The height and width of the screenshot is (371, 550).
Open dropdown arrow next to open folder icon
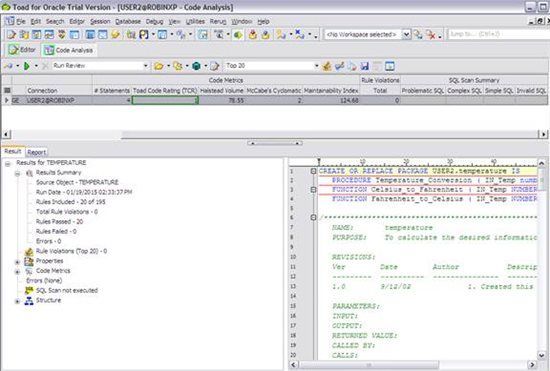pyautogui.click(x=168, y=66)
